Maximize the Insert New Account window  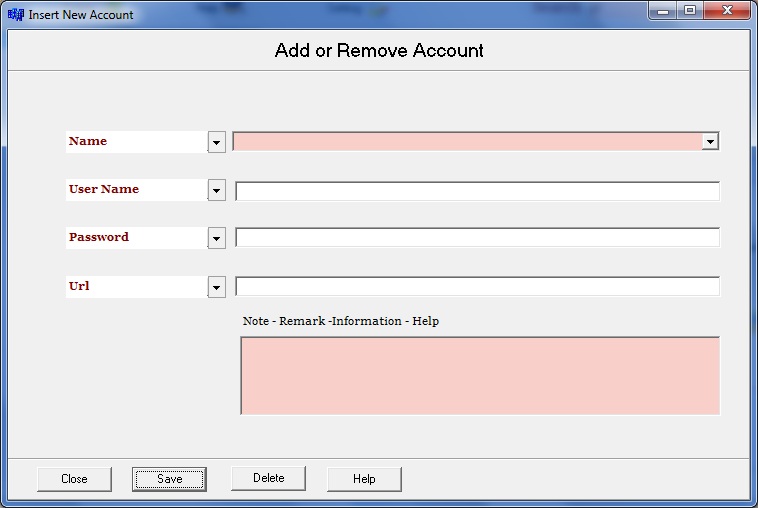click(x=690, y=11)
